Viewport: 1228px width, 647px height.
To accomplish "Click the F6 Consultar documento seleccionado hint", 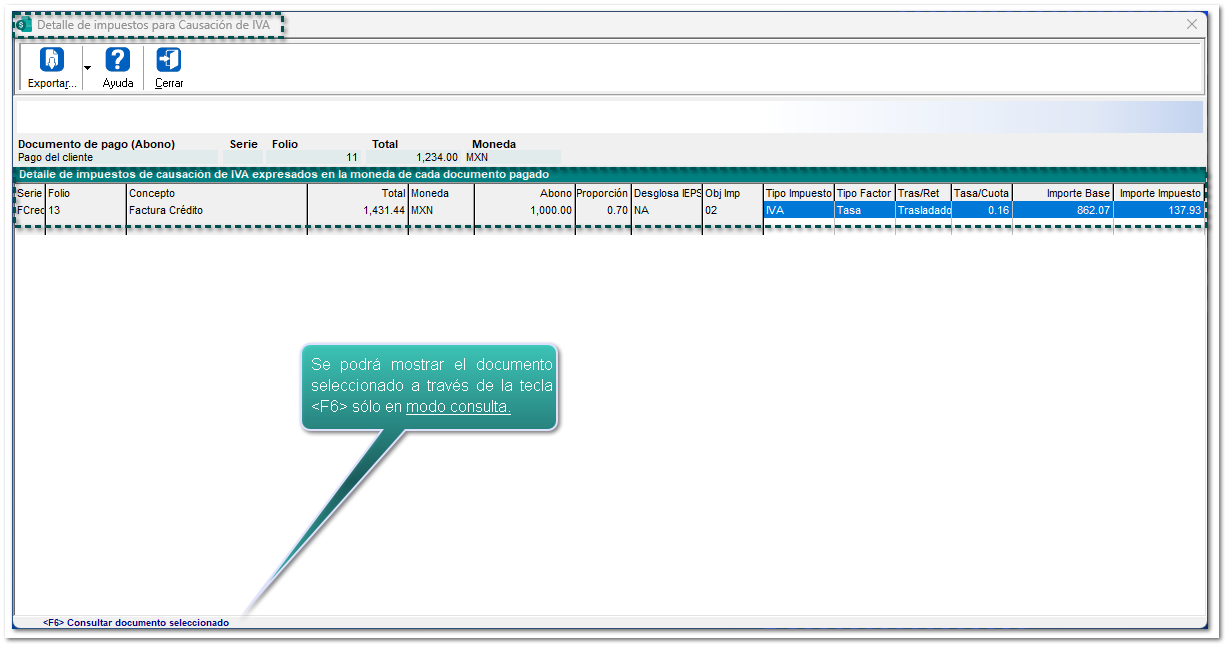I will [x=136, y=622].
